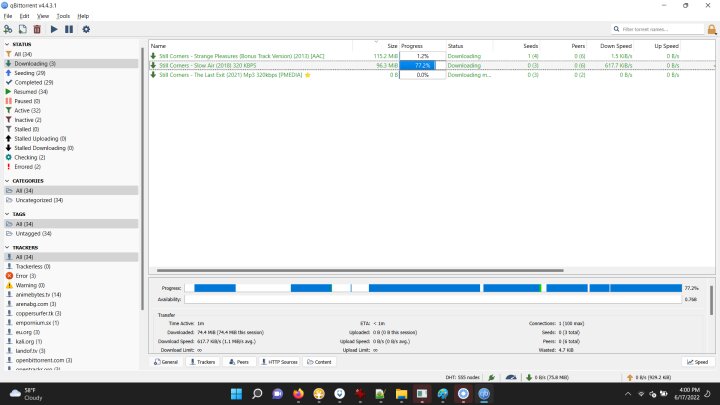
Task: Select the Completed (29) status filter
Action: 71,82
